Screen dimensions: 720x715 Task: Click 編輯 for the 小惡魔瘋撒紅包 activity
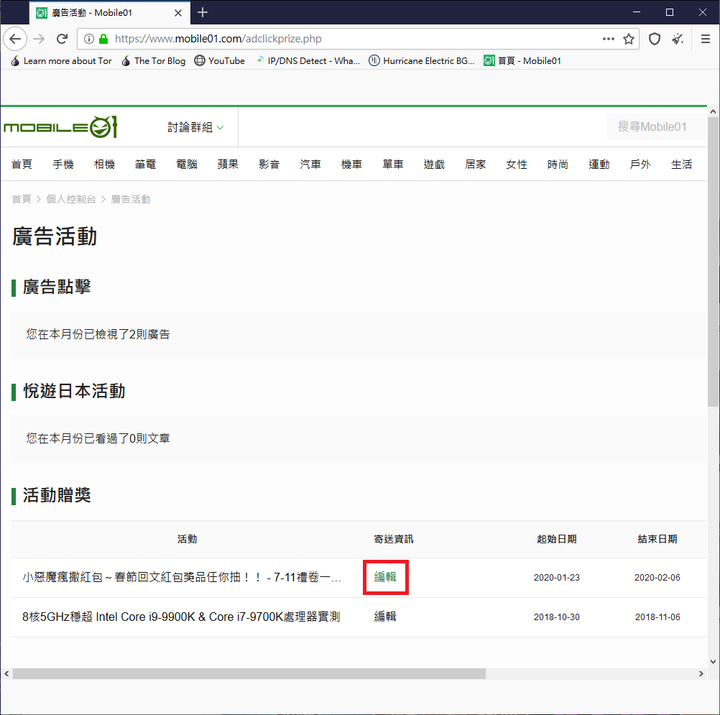[385, 577]
